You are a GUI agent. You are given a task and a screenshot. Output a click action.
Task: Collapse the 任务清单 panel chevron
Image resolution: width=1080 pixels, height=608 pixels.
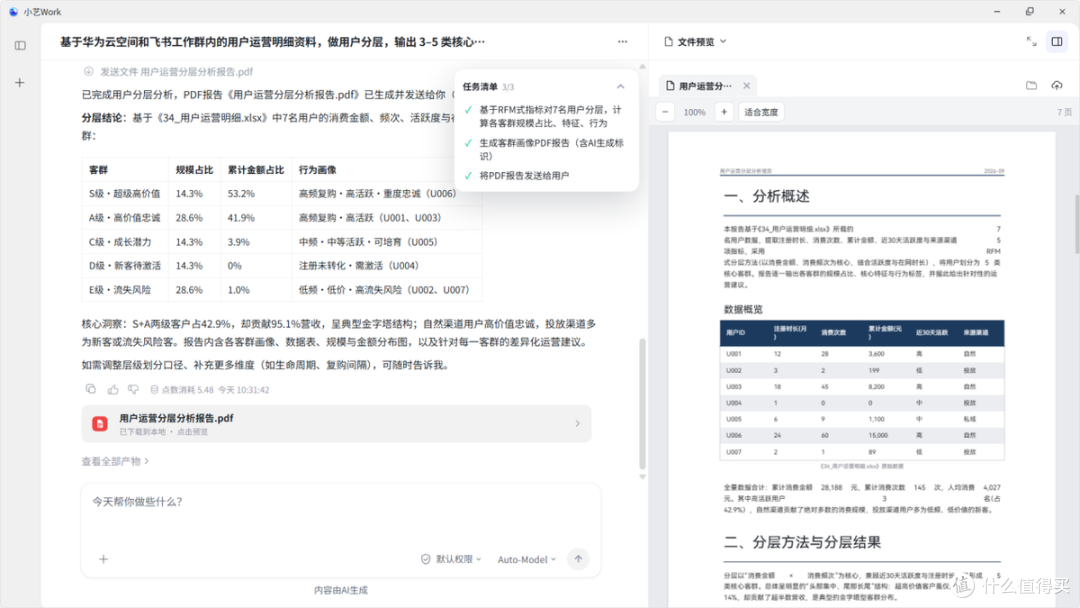pos(621,87)
